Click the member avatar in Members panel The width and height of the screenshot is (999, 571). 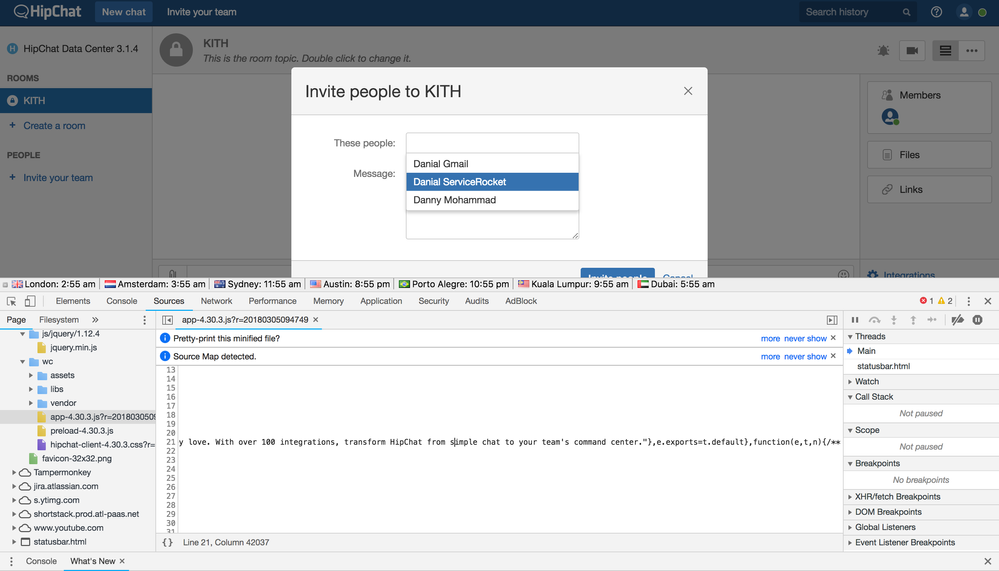890,117
